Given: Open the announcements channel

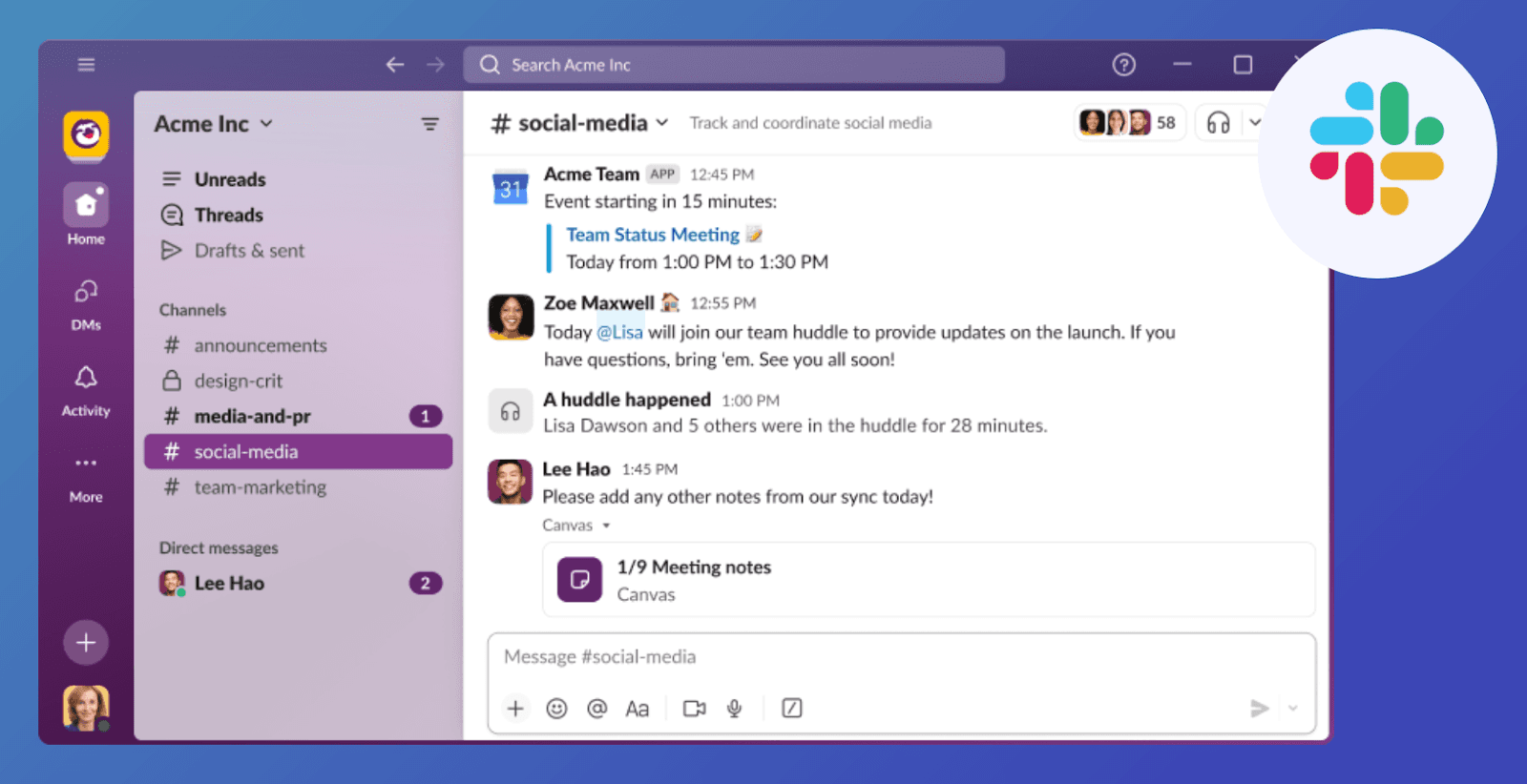Looking at the screenshot, I should point(299,345).
